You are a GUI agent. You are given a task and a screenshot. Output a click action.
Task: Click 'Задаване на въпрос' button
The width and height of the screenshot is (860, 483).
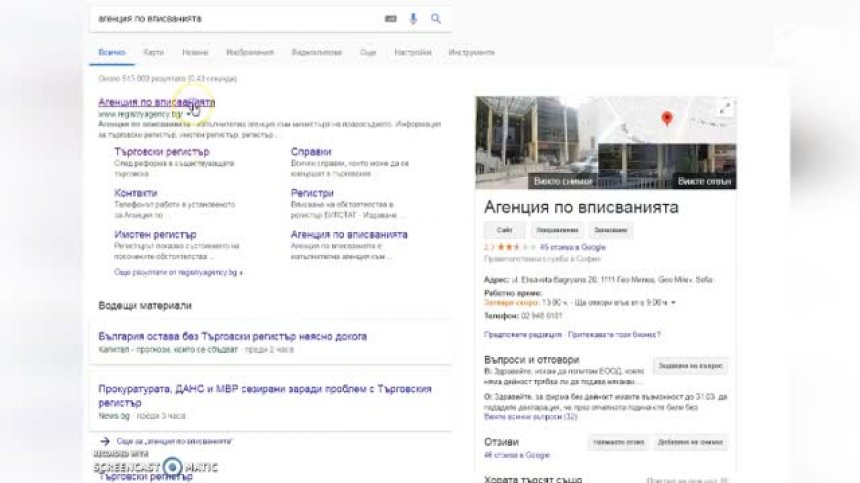point(691,366)
